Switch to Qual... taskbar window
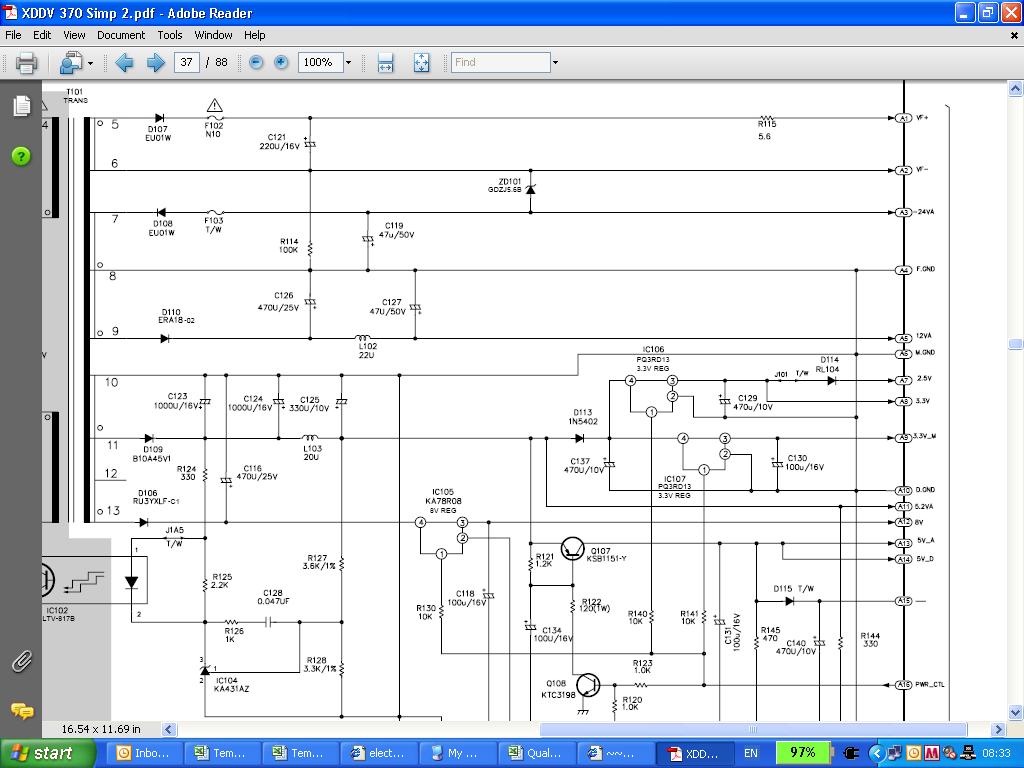The image size is (1024, 768). 536,754
